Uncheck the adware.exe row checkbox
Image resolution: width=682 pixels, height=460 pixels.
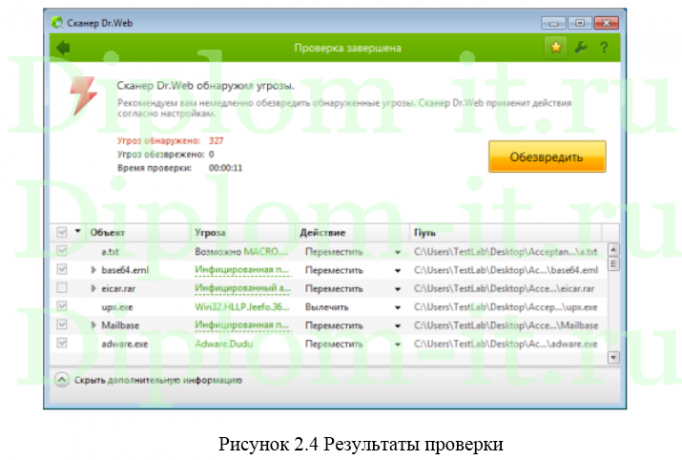coord(62,343)
